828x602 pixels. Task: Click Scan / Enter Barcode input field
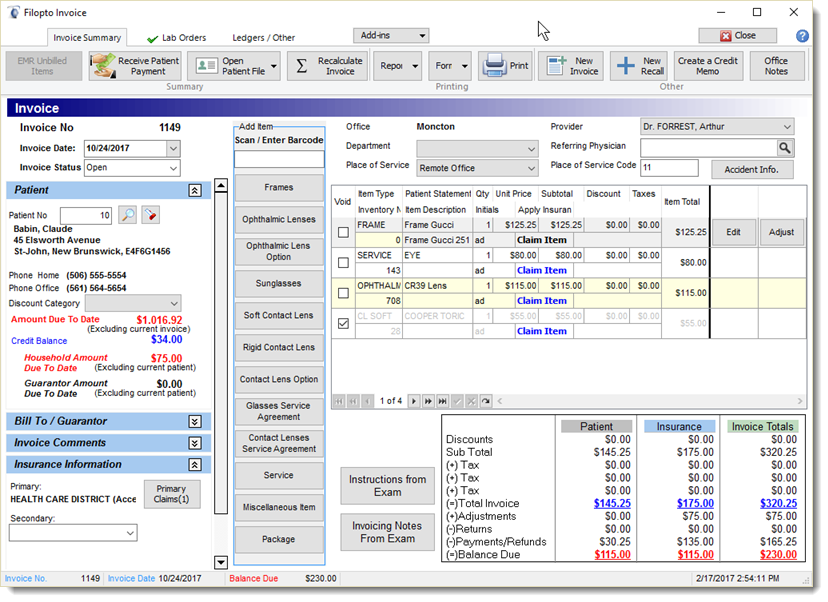(279, 159)
